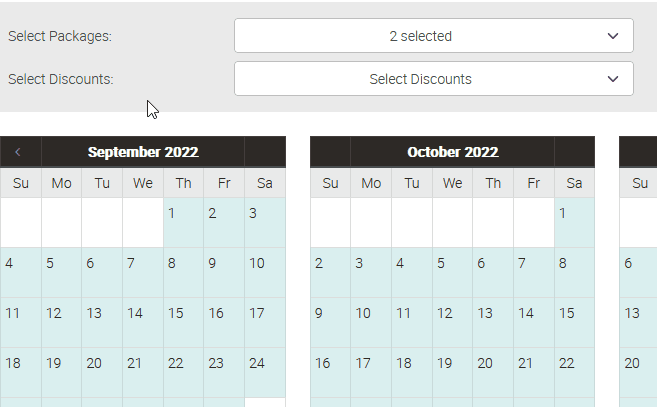Image resolution: width=657 pixels, height=407 pixels.
Task: Pick October 20 on the calendar
Action: (x=493, y=372)
